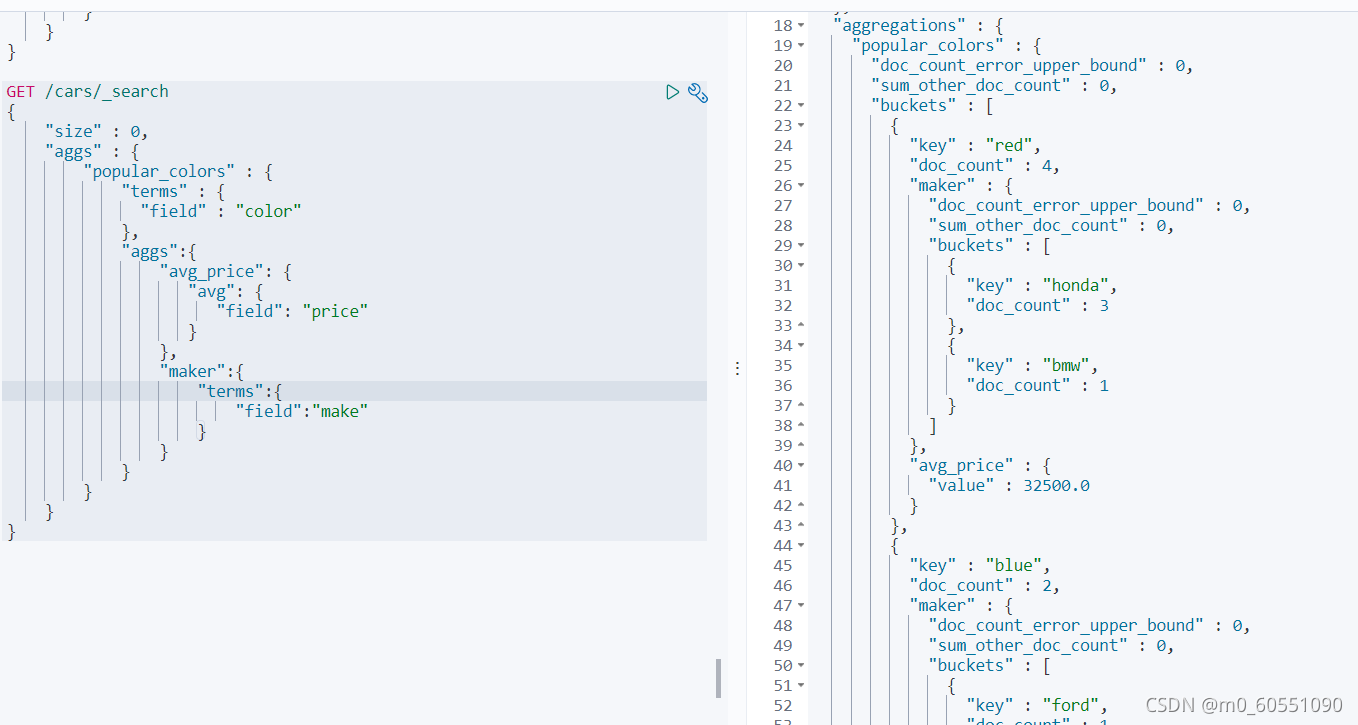Screen dimensions: 1358x725
Task: Click "doc_count" : 3 in response
Action: click(1038, 305)
